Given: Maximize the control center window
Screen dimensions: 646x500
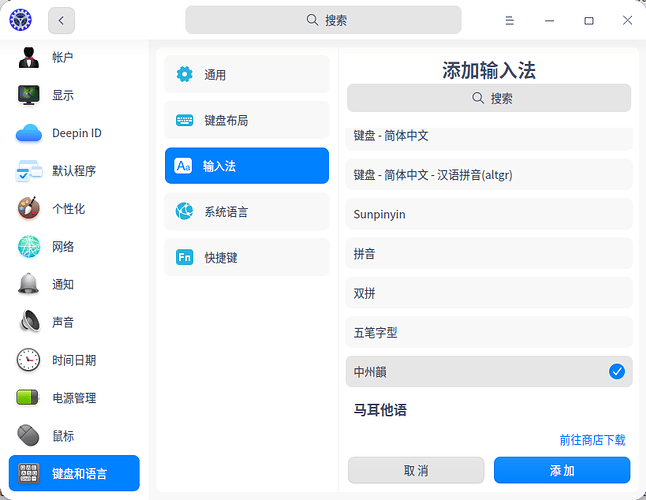Looking at the screenshot, I should click(589, 20).
